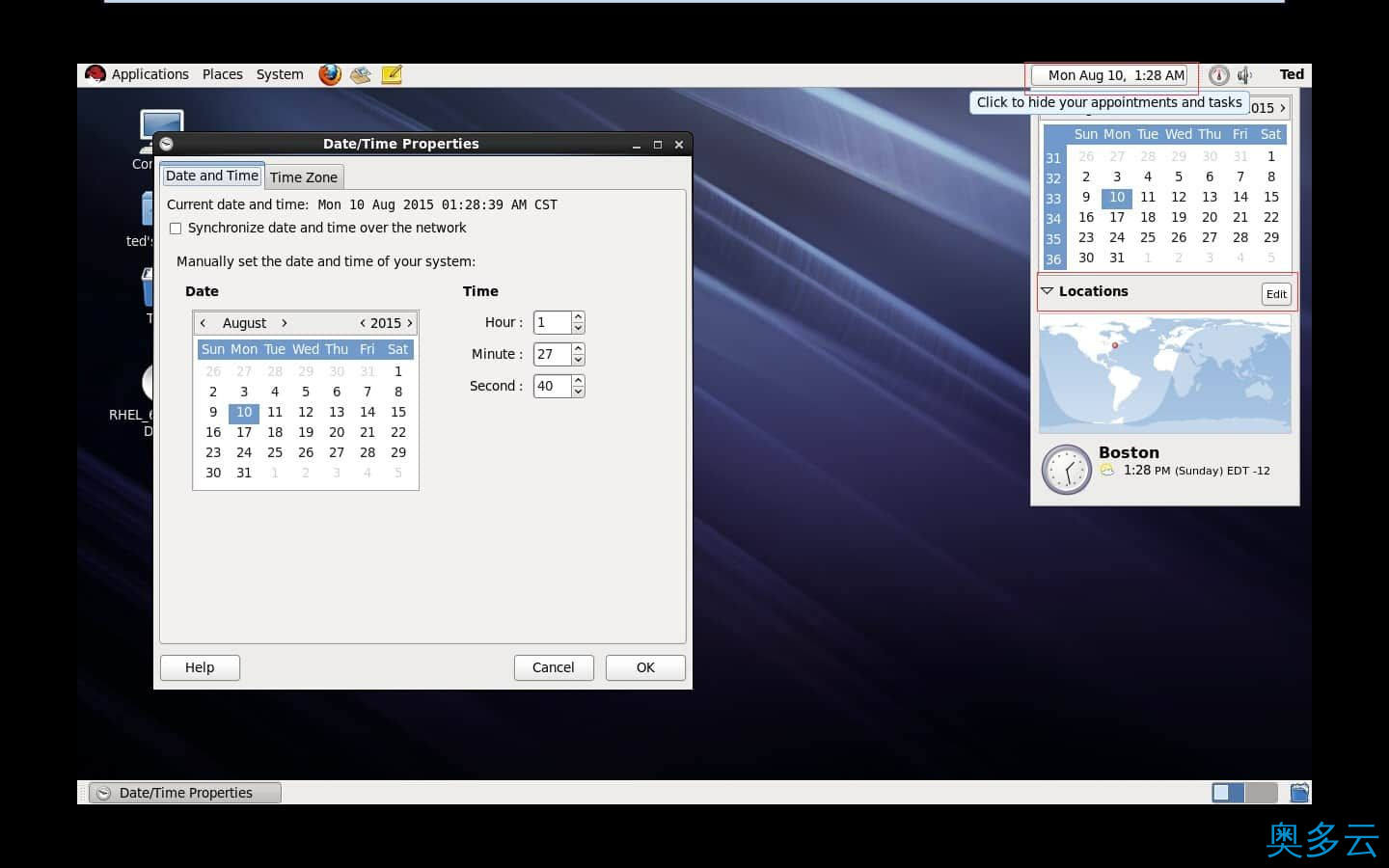The width and height of the screenshot is (1389, 868).
Task: Click the update notifier tray icon
Action: tap(1219, 75)
